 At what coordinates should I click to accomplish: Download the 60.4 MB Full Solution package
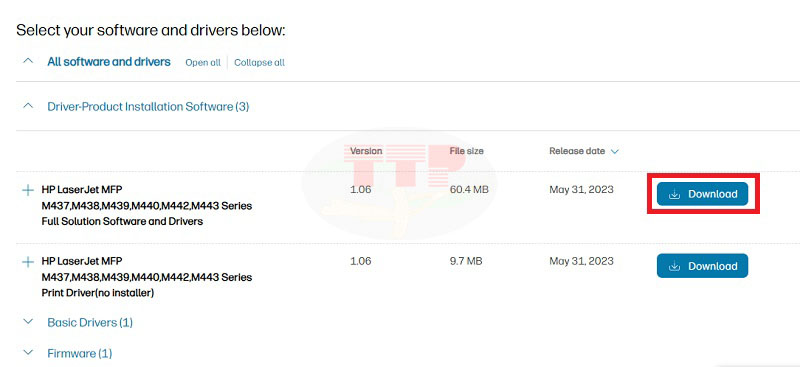(x=702, y=194)
